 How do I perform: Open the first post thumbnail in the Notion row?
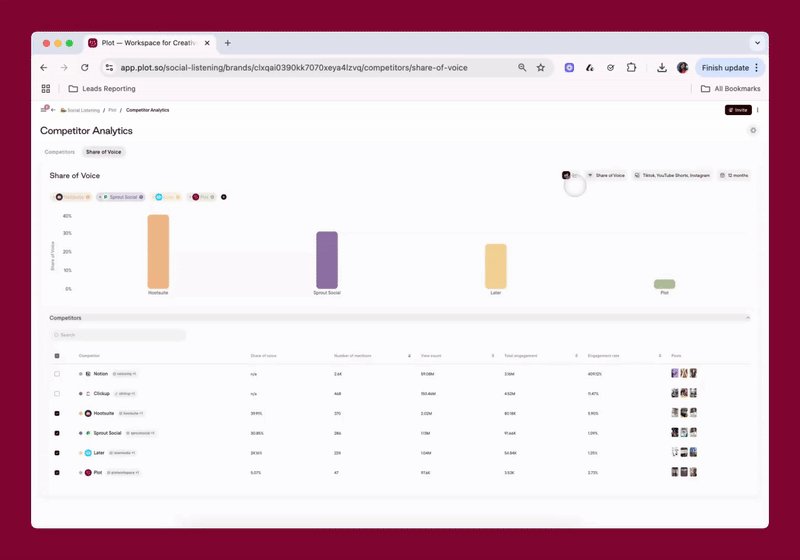pyautogui.click(x=674, y=373)
